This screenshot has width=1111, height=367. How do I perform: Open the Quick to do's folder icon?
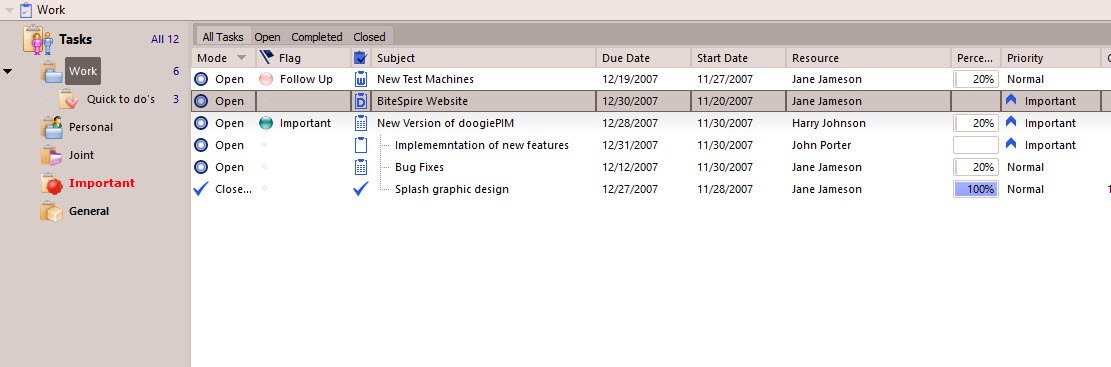(x=69, y=99)
